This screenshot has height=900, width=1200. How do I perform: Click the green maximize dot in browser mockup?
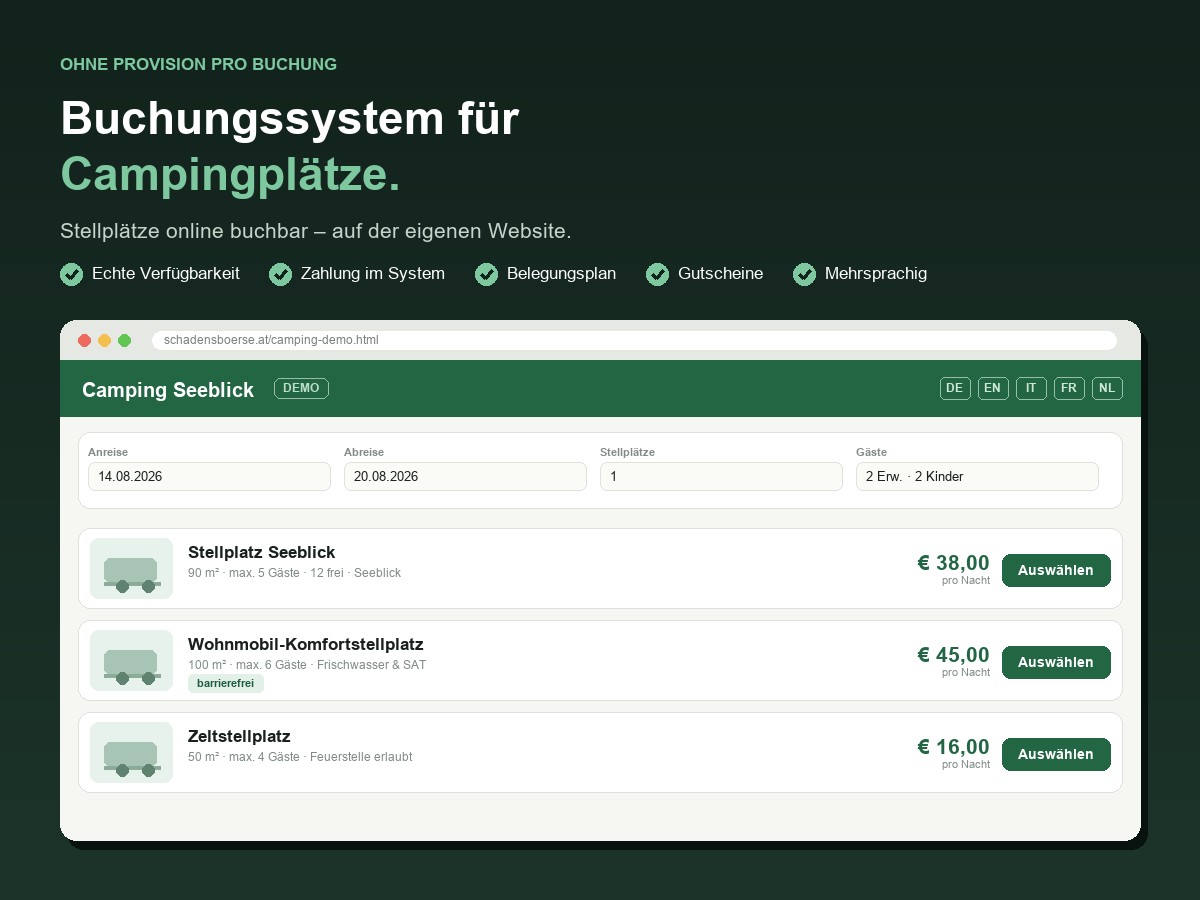coord(125,340)
